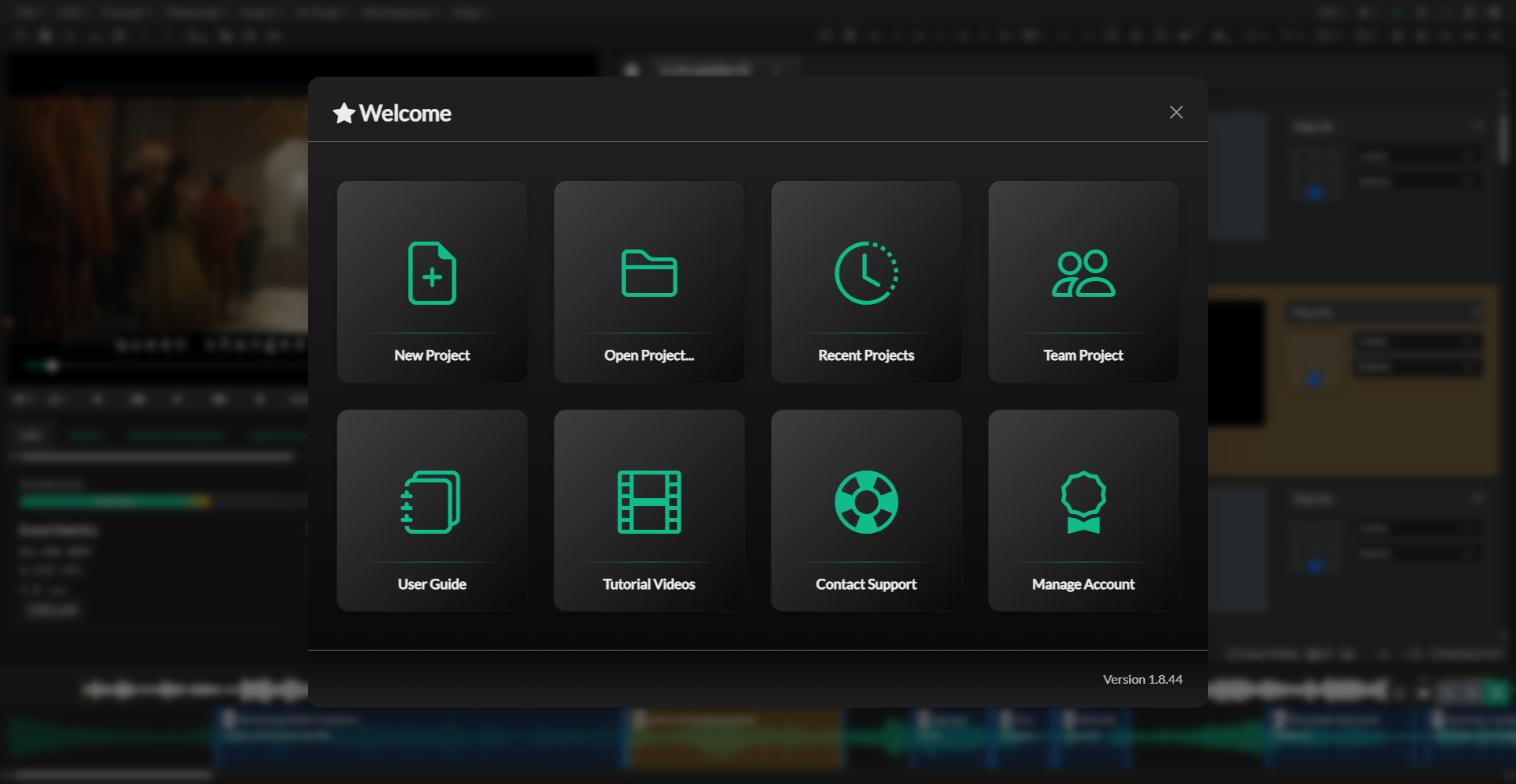Click the Welcome dialog title text

(405, 114)
